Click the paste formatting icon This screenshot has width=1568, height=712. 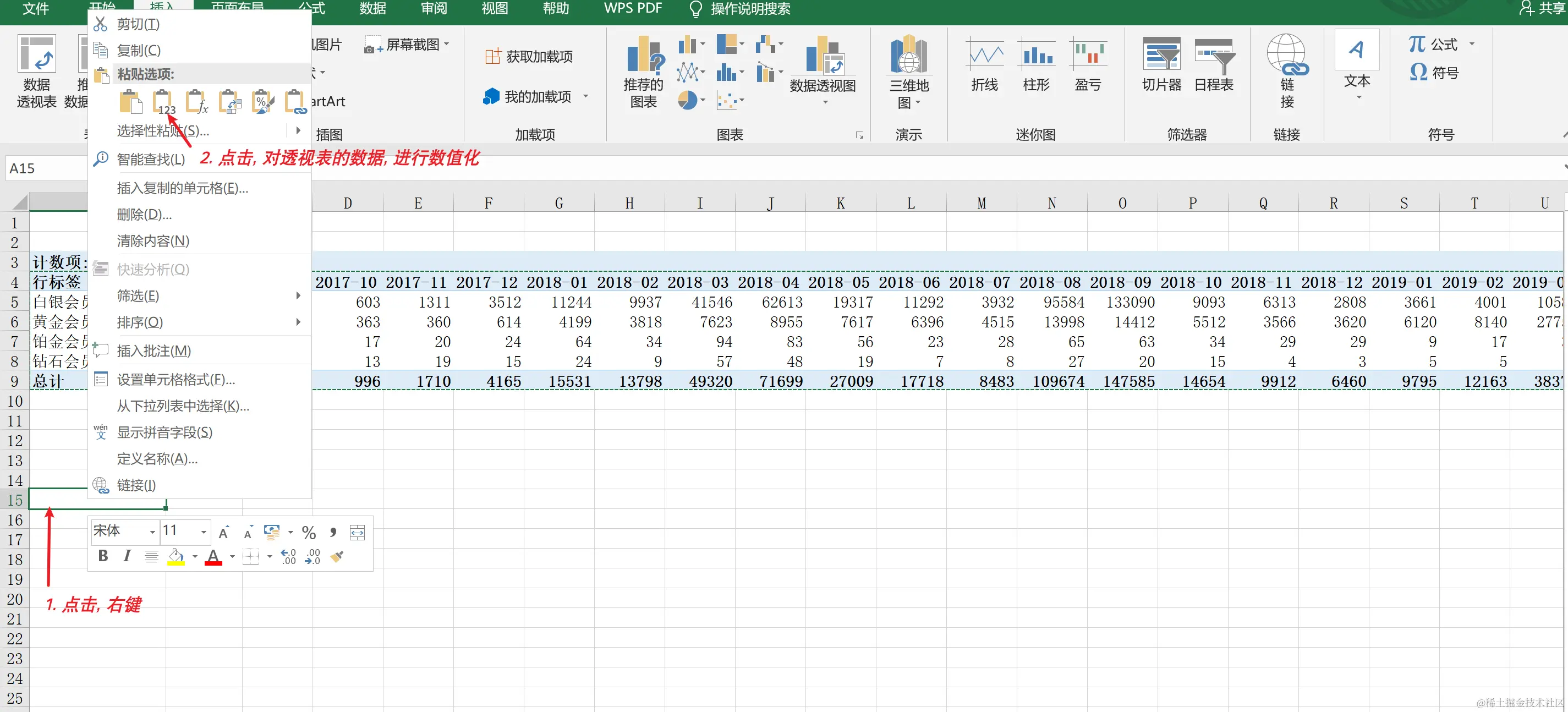coord(262,102)
